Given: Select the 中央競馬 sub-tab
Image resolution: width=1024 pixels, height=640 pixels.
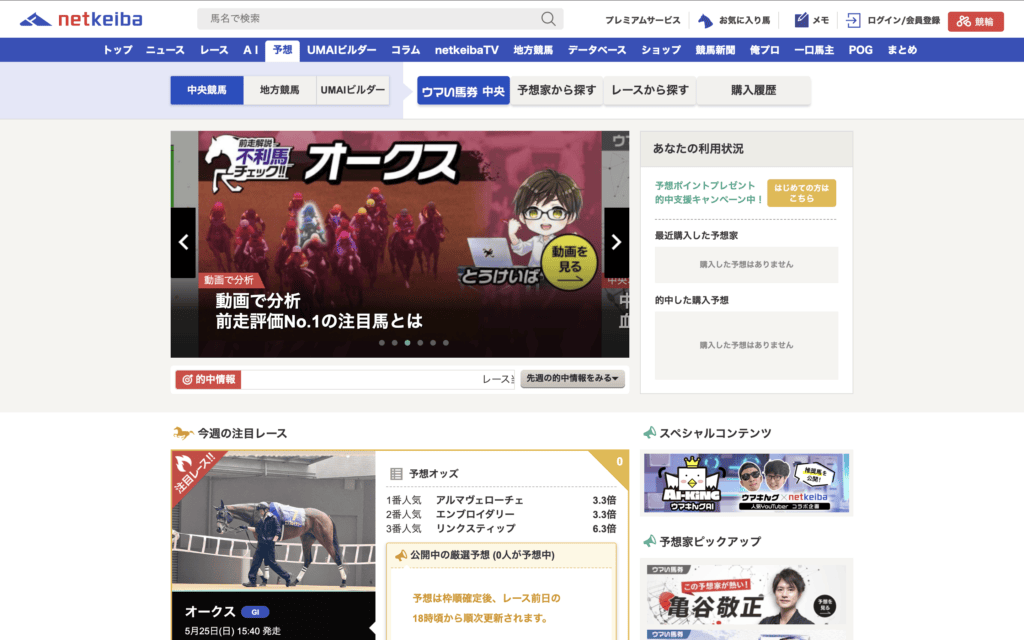Looking at the screenshot, I should pos(207,90).
